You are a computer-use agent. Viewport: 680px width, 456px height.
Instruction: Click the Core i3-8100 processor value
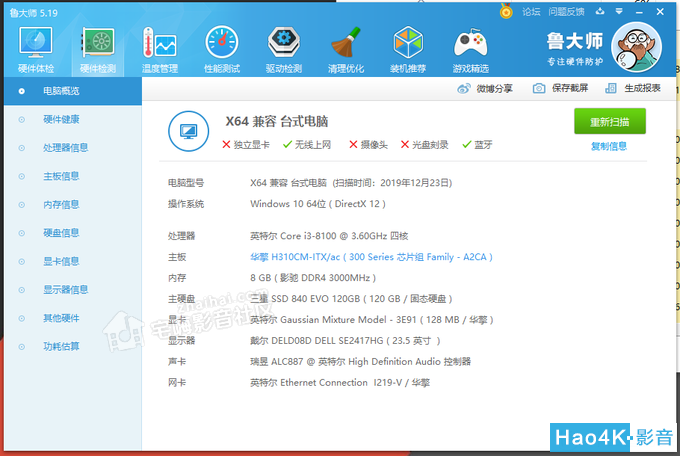[329, 236]
